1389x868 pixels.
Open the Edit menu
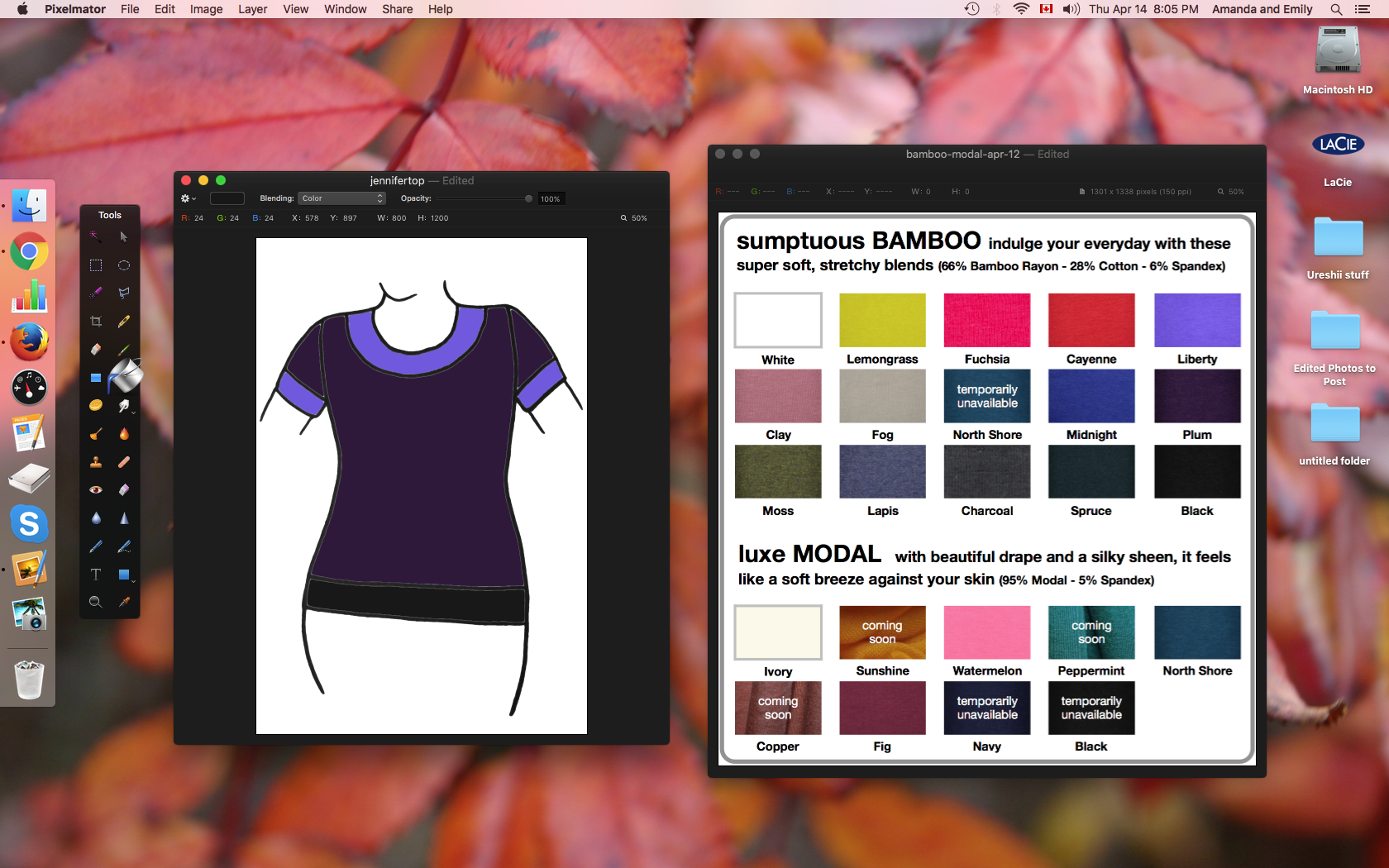pos(165,9)
